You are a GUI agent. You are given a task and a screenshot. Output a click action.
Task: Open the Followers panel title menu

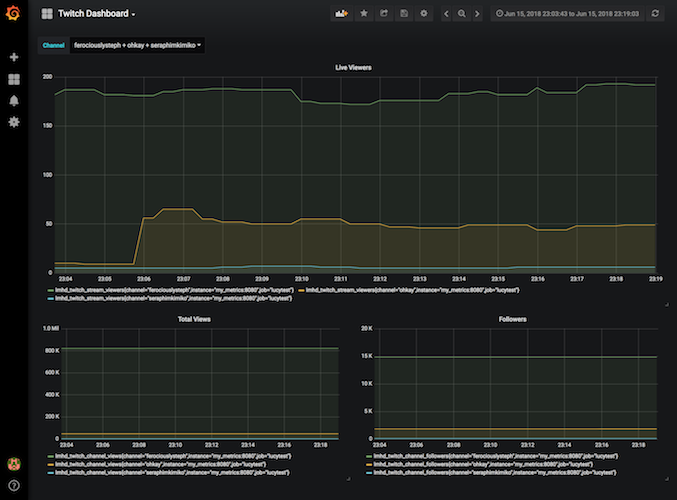pyautogui.click(x=512, y=319)
